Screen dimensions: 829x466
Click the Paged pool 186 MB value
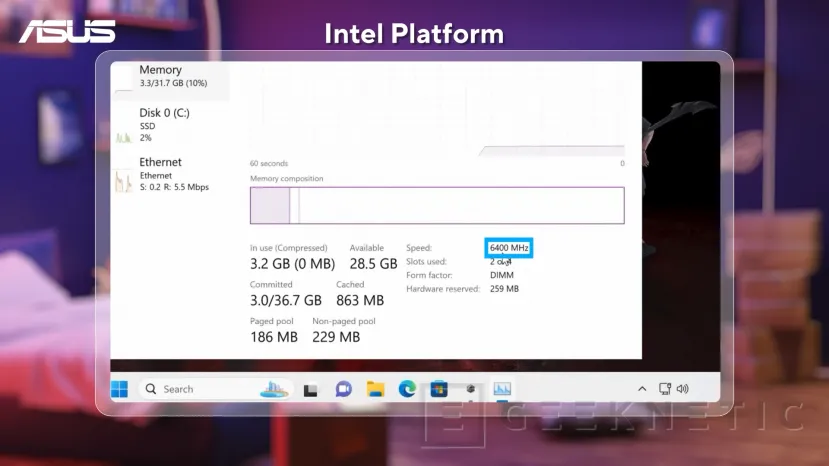tap(274, 337)
